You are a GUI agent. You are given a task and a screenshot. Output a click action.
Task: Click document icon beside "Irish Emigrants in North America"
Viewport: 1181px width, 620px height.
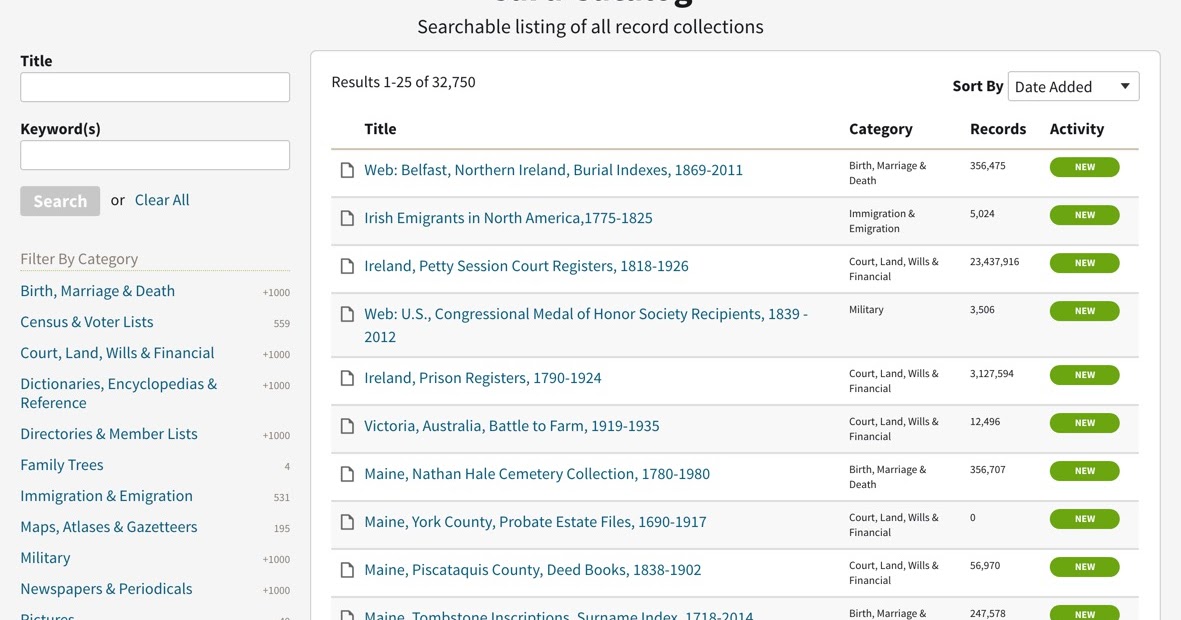[x=347, y=218]
